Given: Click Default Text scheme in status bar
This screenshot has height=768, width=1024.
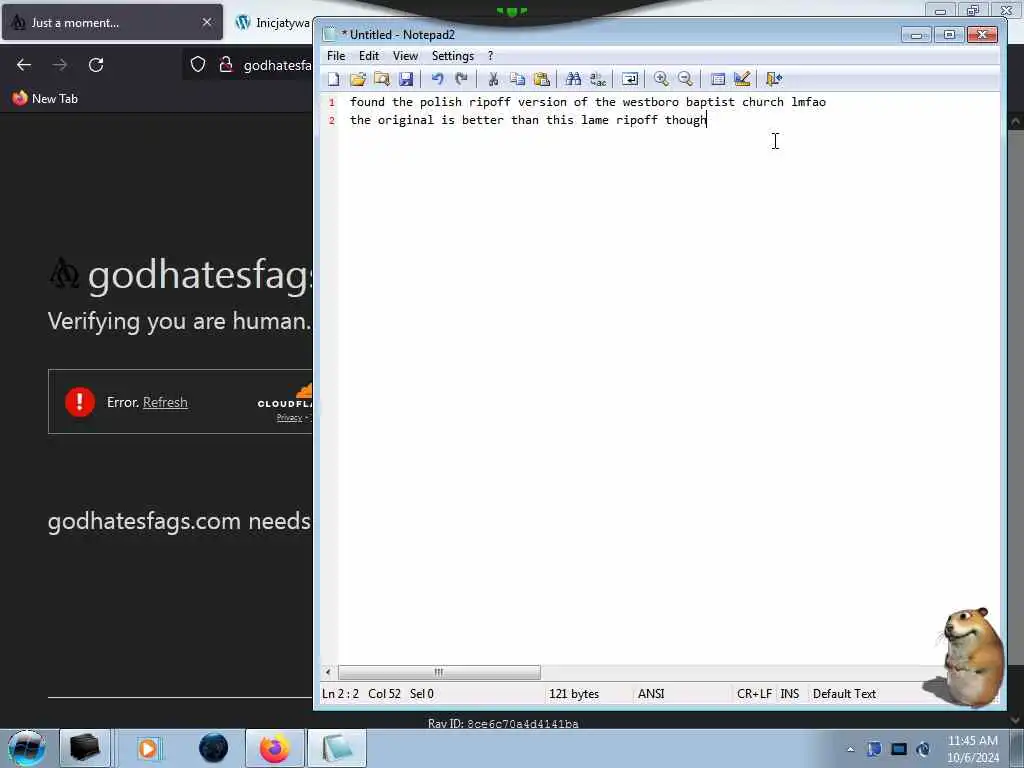Looking at the screenshot, I should [x=844, y=694].
